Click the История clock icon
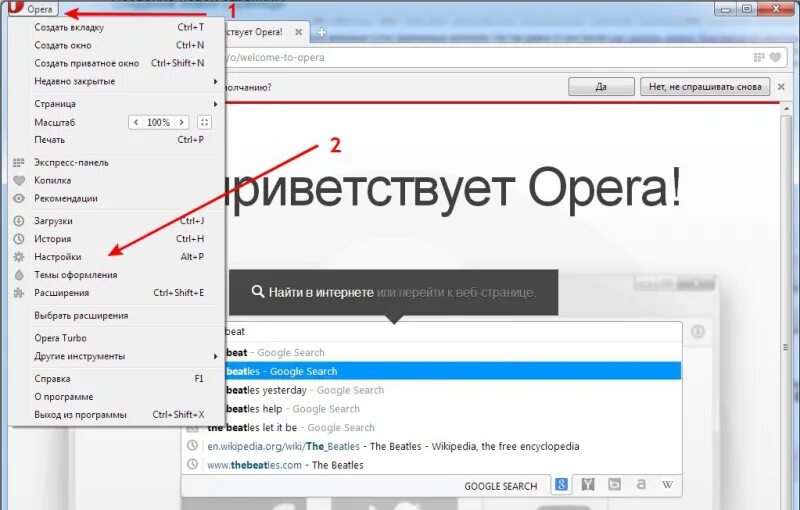Screen dimensions: 800x510 (19, 239)
